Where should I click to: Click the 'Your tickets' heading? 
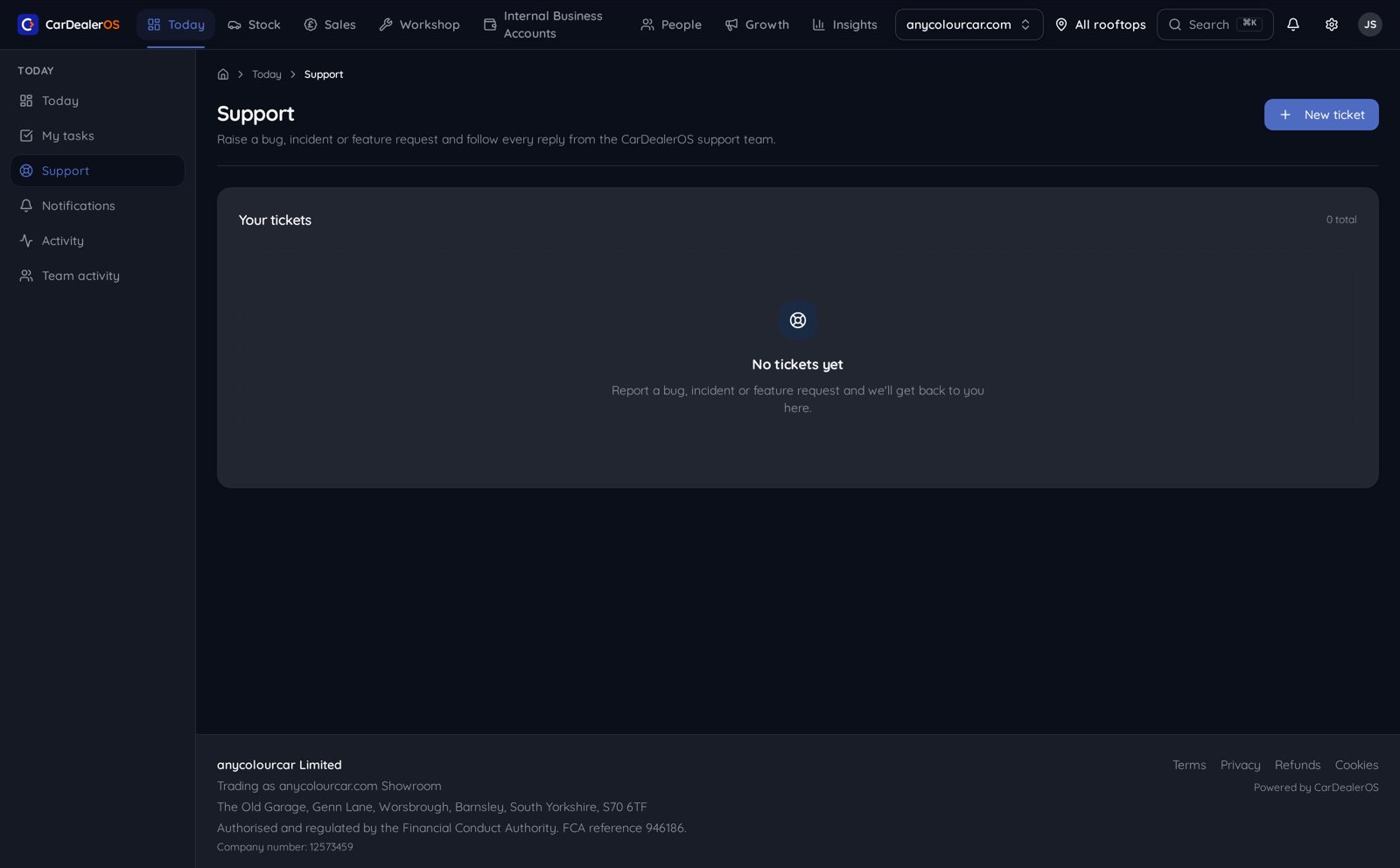(x=275, y=220)
